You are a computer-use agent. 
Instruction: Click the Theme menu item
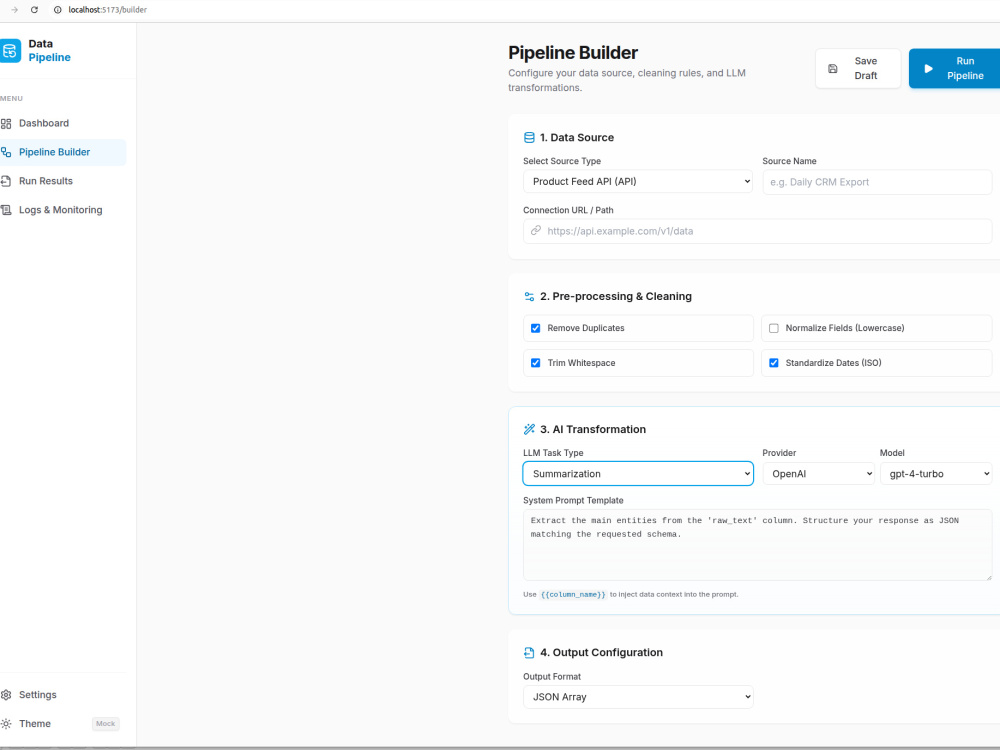click(63, 724)
